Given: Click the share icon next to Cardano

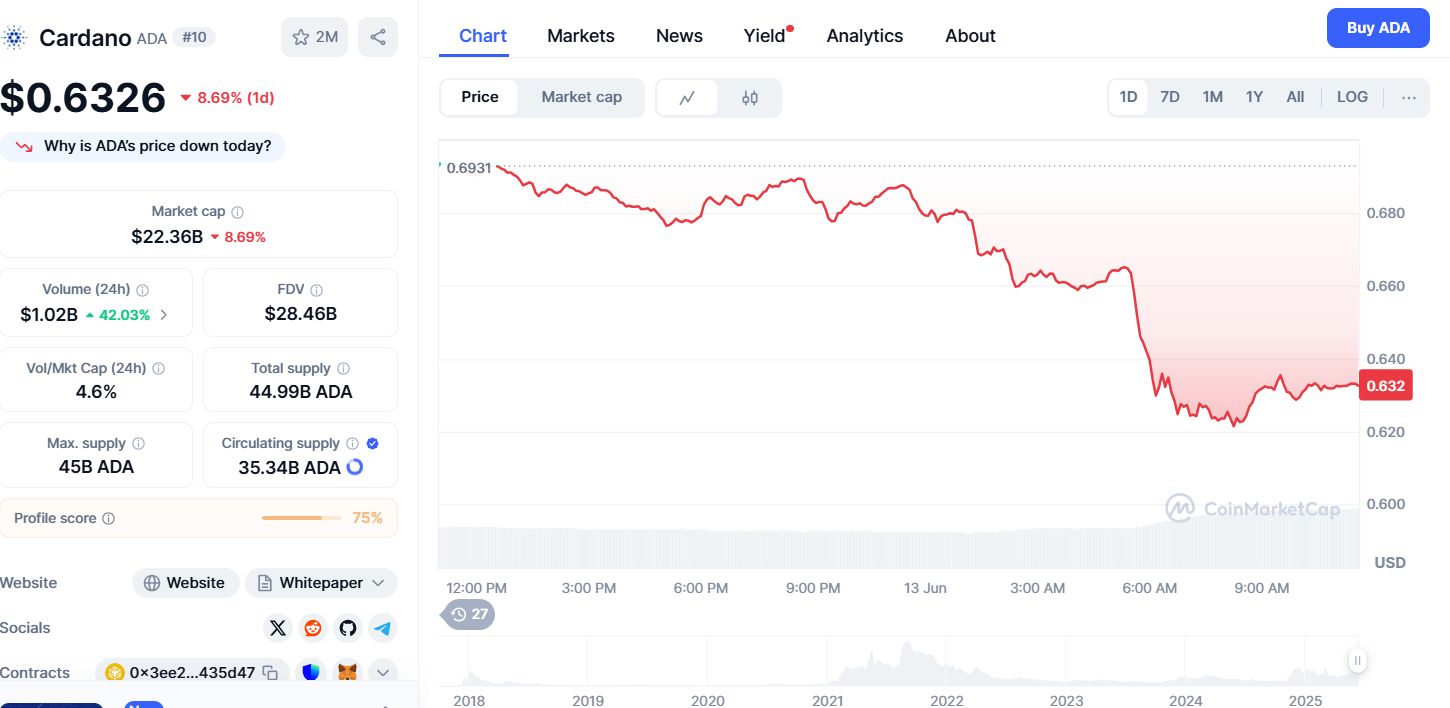Looking at the screenshot, I should point(378,37).
